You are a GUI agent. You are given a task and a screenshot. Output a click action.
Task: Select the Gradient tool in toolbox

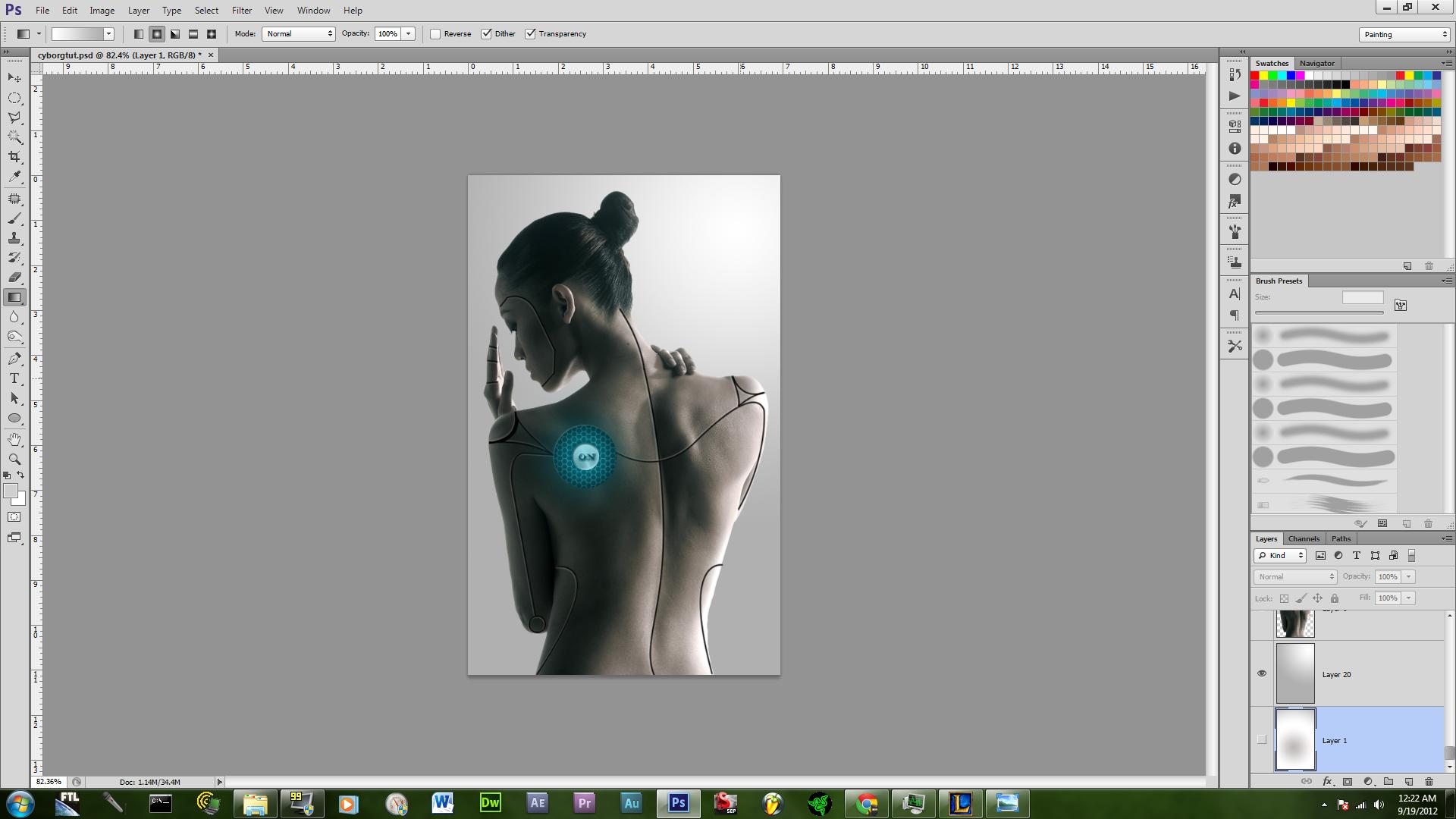coord(14,297)
